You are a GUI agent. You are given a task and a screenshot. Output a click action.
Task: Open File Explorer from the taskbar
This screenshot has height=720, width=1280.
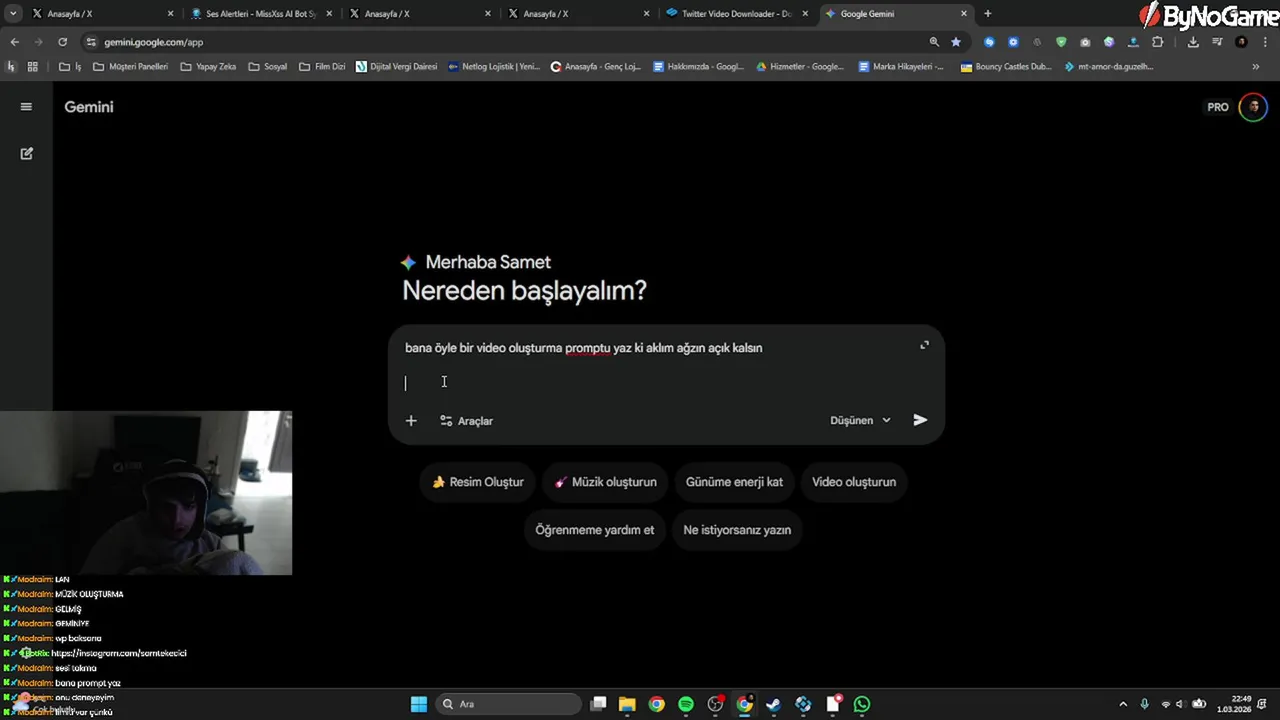(627, 704)
